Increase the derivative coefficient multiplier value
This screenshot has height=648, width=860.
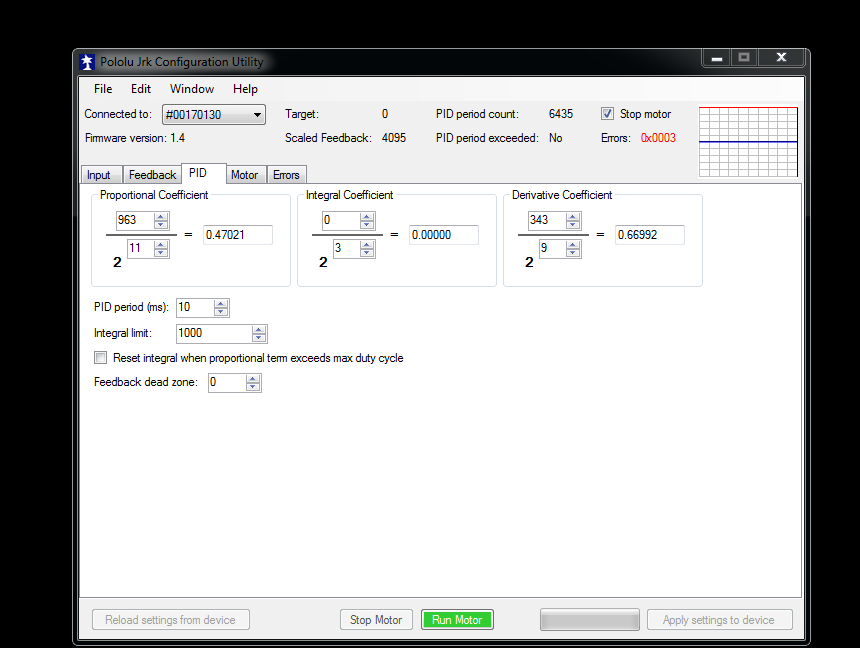(x=573, y=216)
